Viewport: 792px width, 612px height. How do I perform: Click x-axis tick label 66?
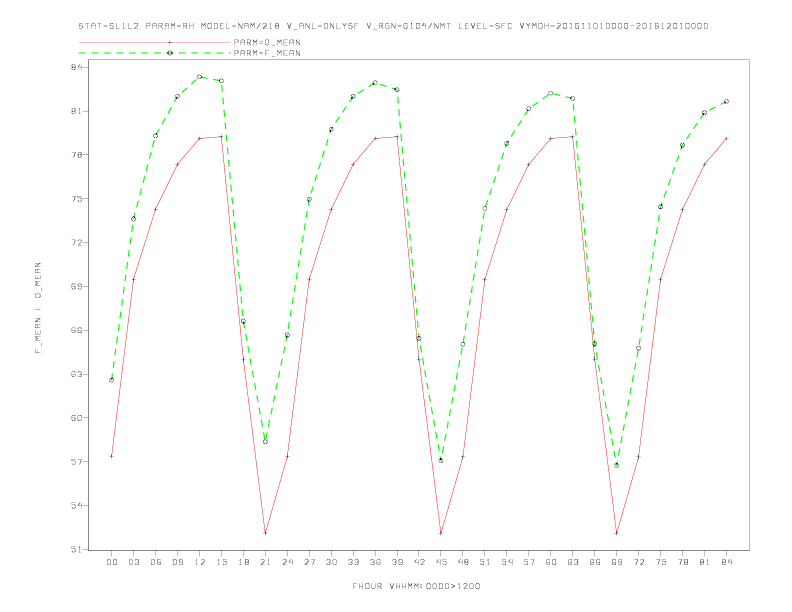(595, 562)
